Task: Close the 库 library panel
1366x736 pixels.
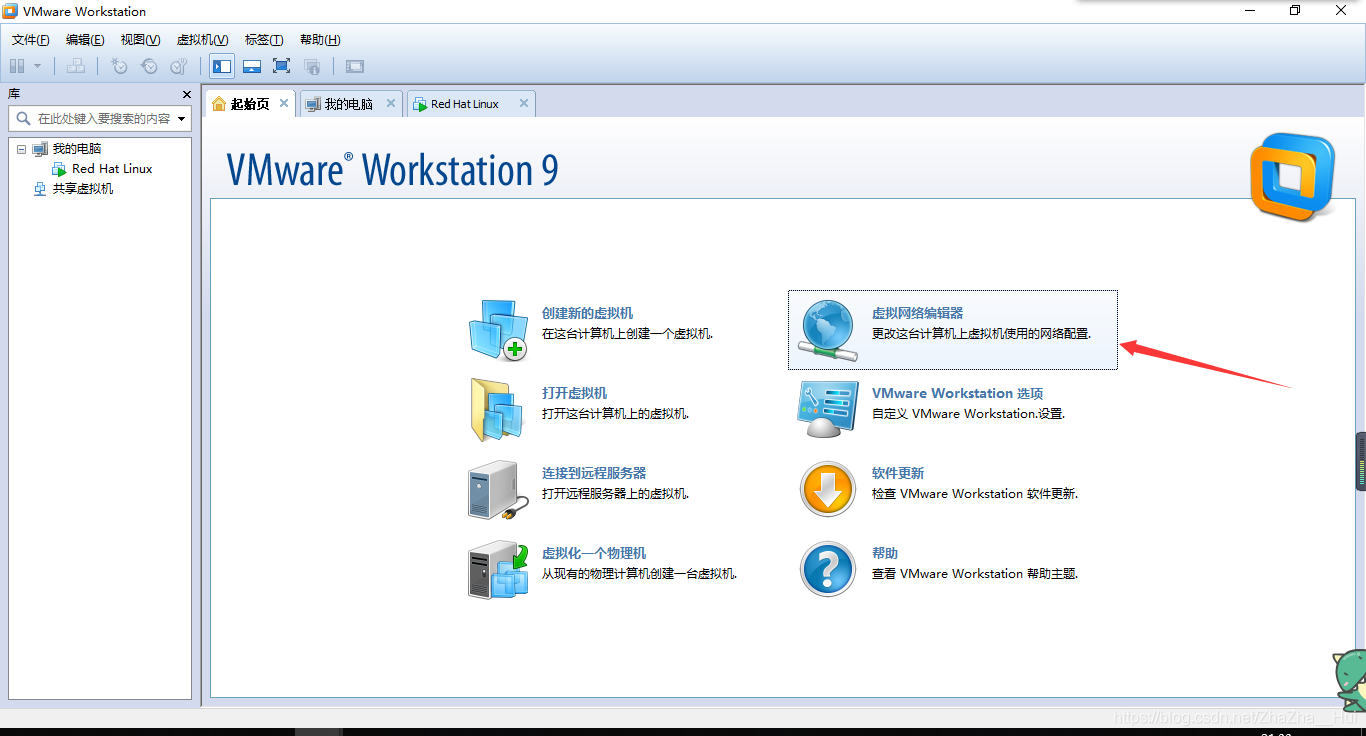Action: [187, 94]
